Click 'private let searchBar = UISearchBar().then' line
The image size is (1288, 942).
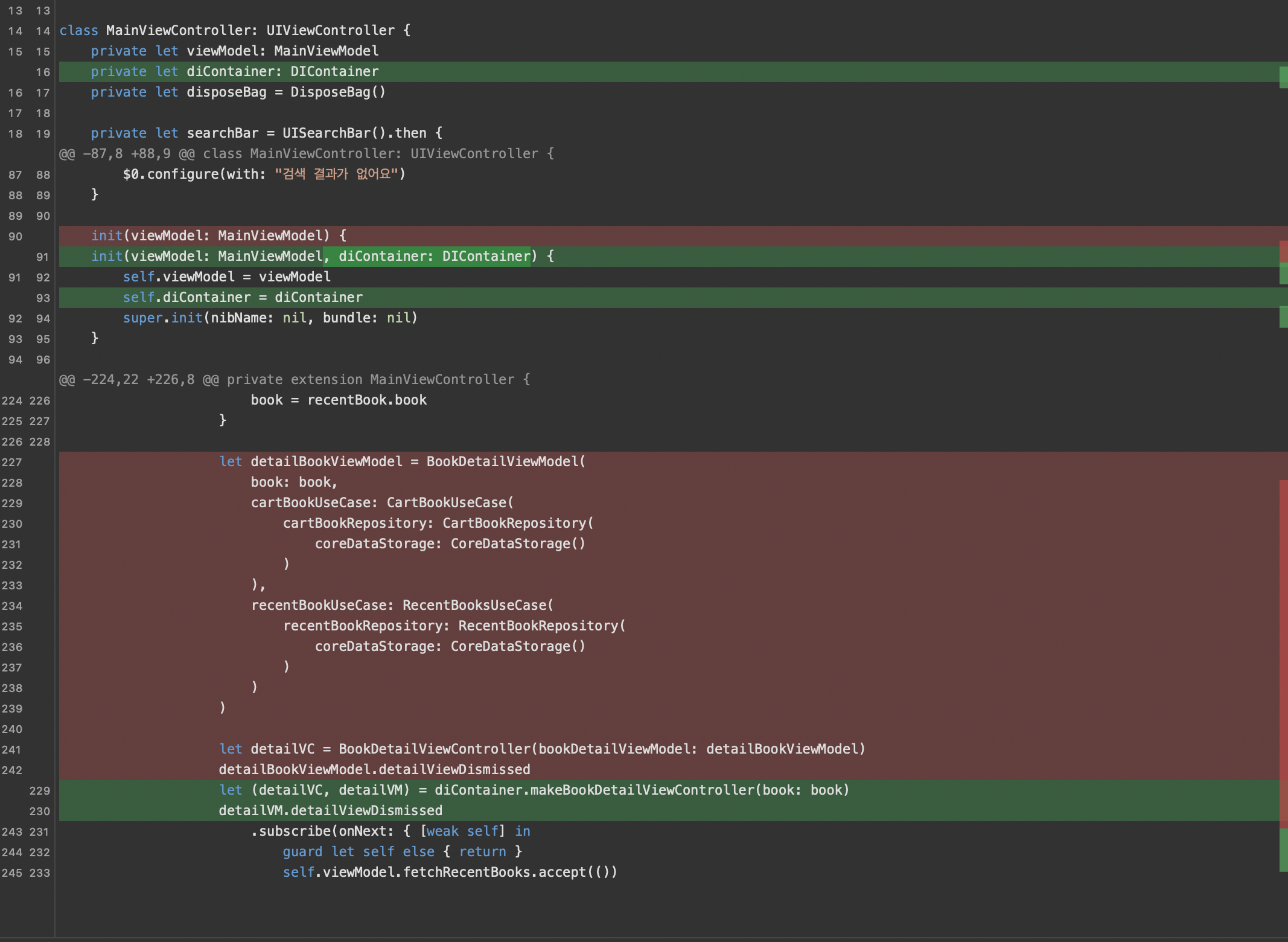pos(266,133)
